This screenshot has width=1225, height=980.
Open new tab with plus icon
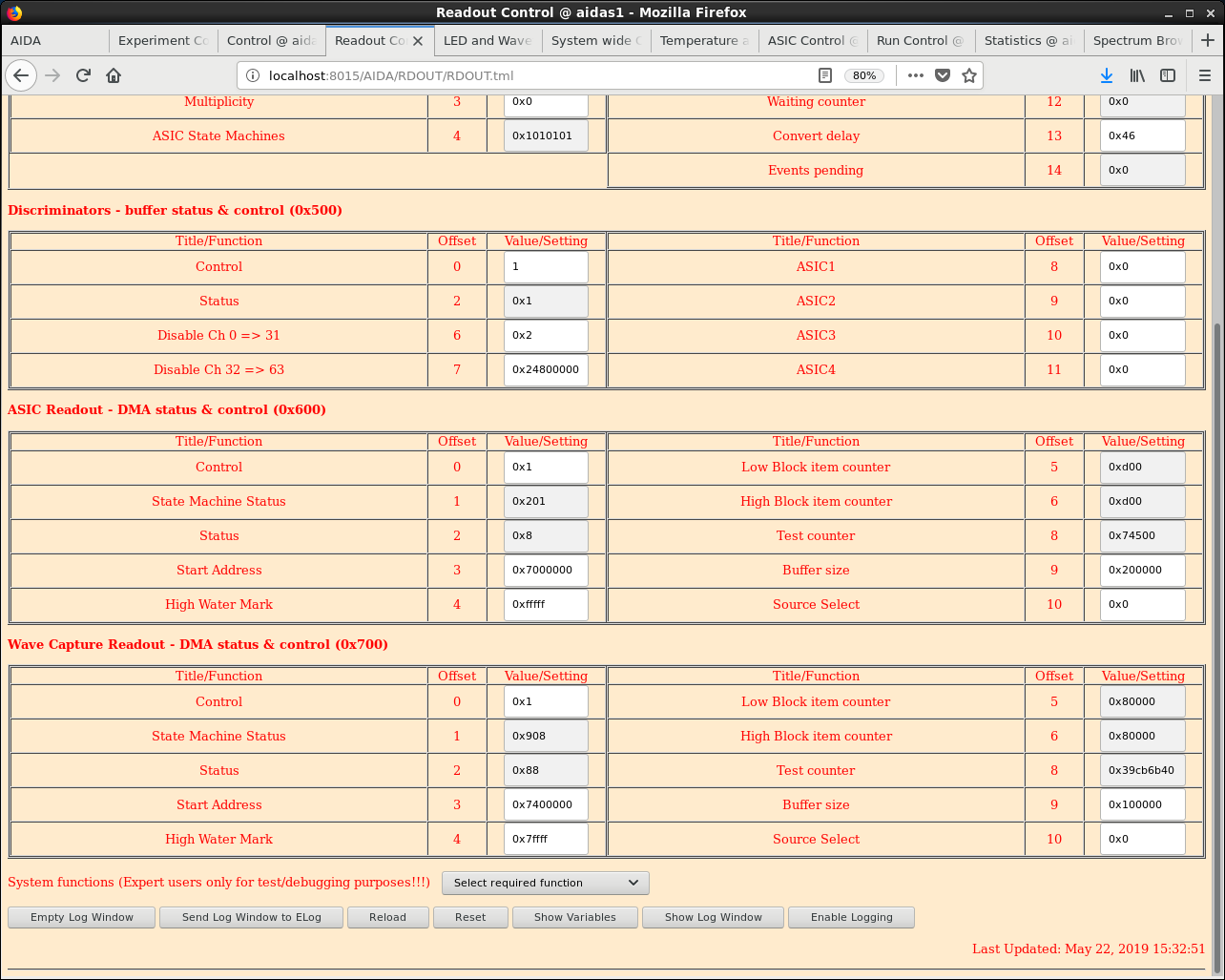pos(1208,40)
